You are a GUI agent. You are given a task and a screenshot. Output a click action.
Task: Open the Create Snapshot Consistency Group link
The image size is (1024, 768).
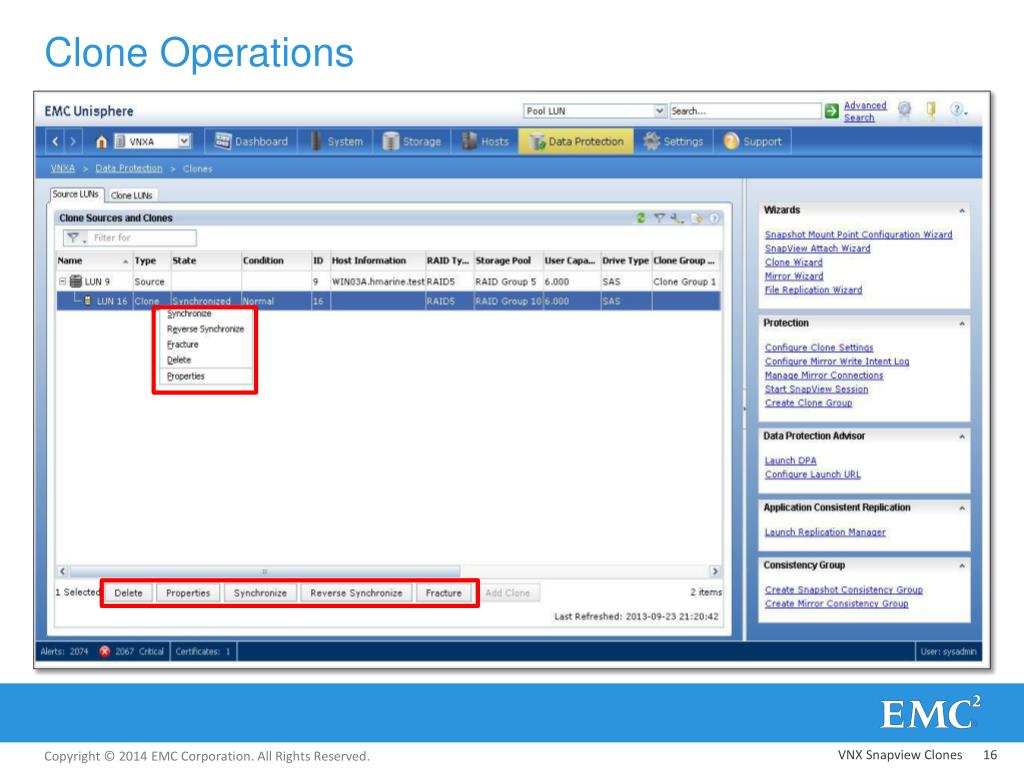pyautogui.click(x=843, y=590)
